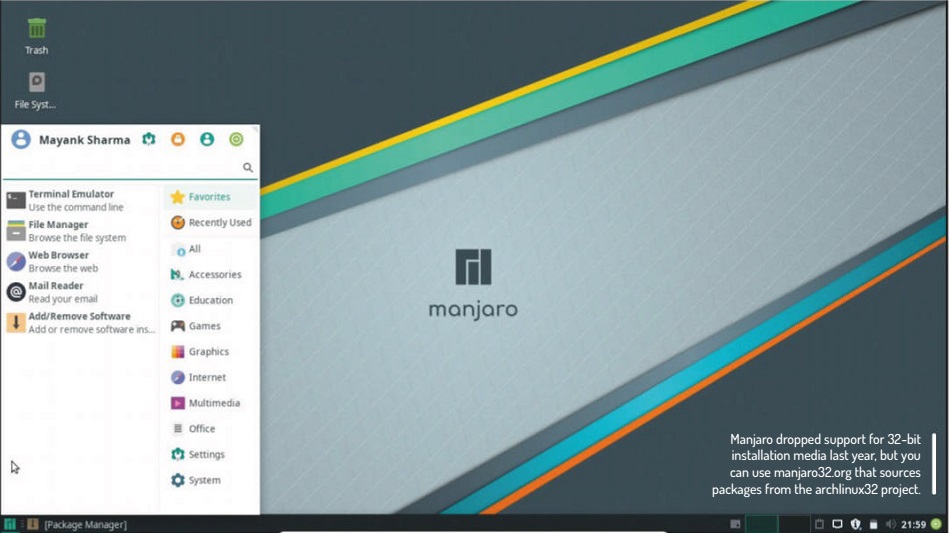Open All Settings icon in menu header
Screen dimensions: 949x533
click(149, 139)
